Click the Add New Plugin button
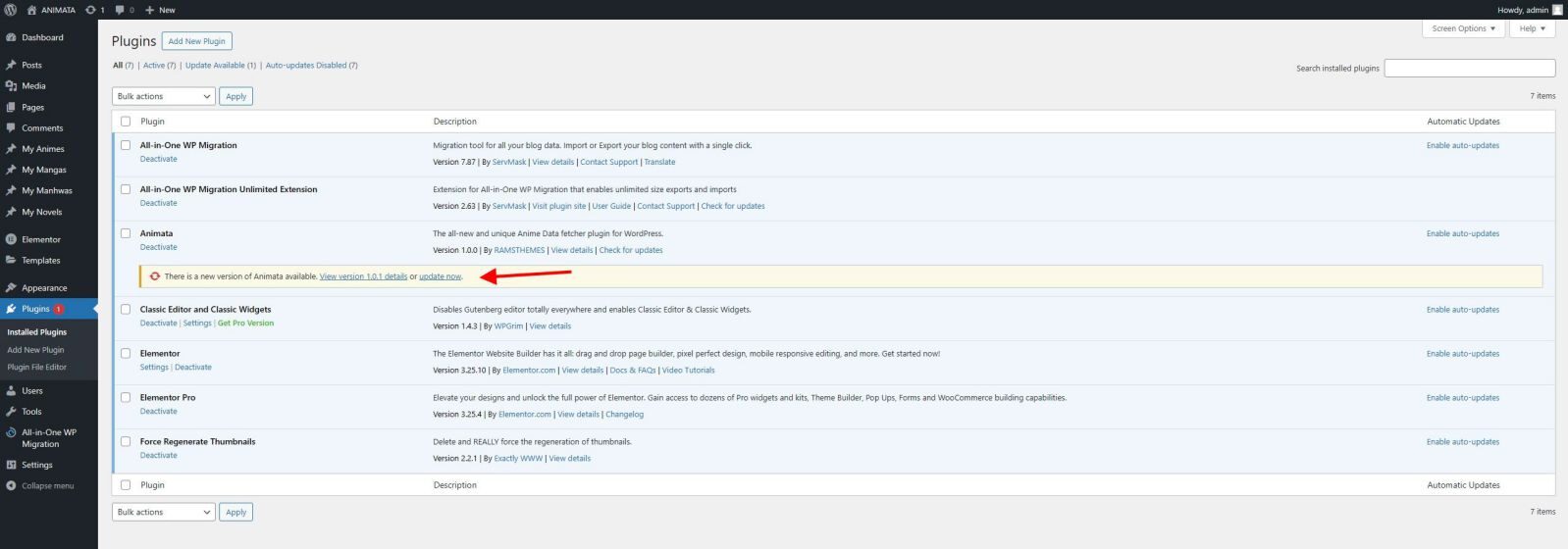Screen dimensions: 1568x549 [197, 41]
